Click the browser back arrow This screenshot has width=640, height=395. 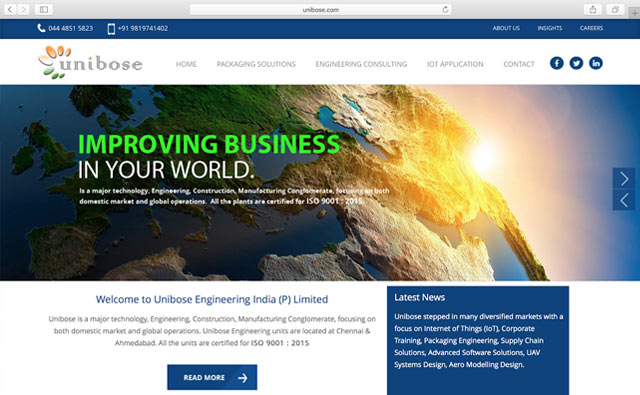point(10,9)
